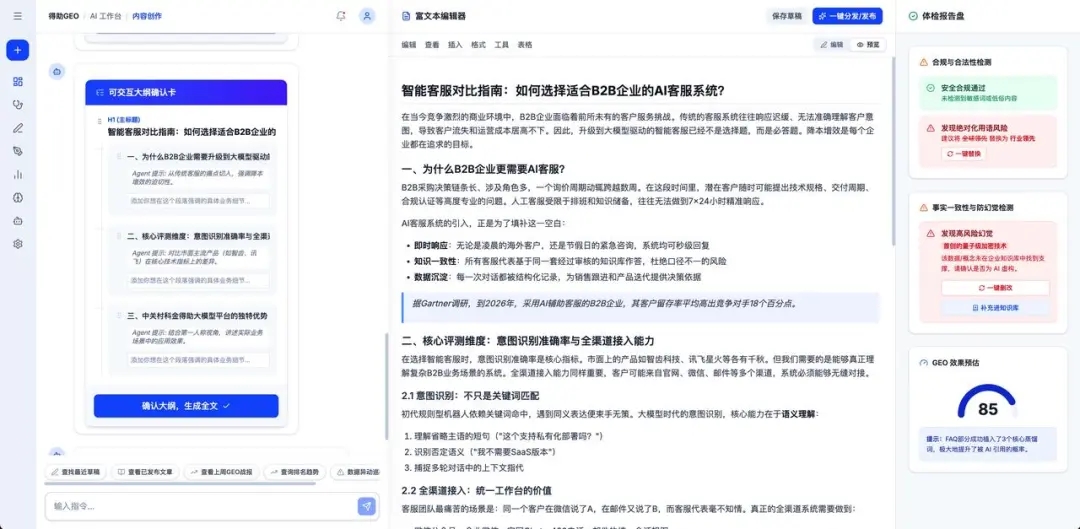Click the notification bell icon
This screenshot has width=1080, height=529.
pyautogui.click(x=341, y=16)
